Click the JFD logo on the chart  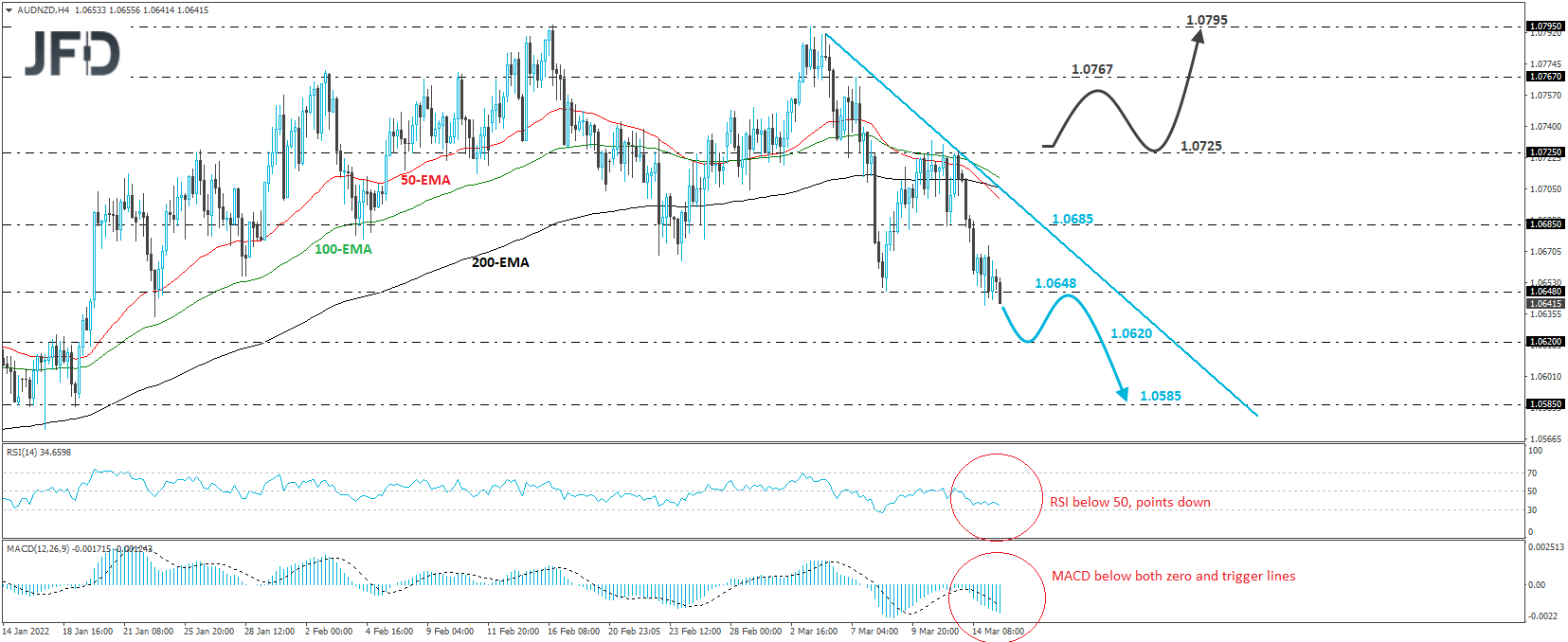click(x=73, y=53)
